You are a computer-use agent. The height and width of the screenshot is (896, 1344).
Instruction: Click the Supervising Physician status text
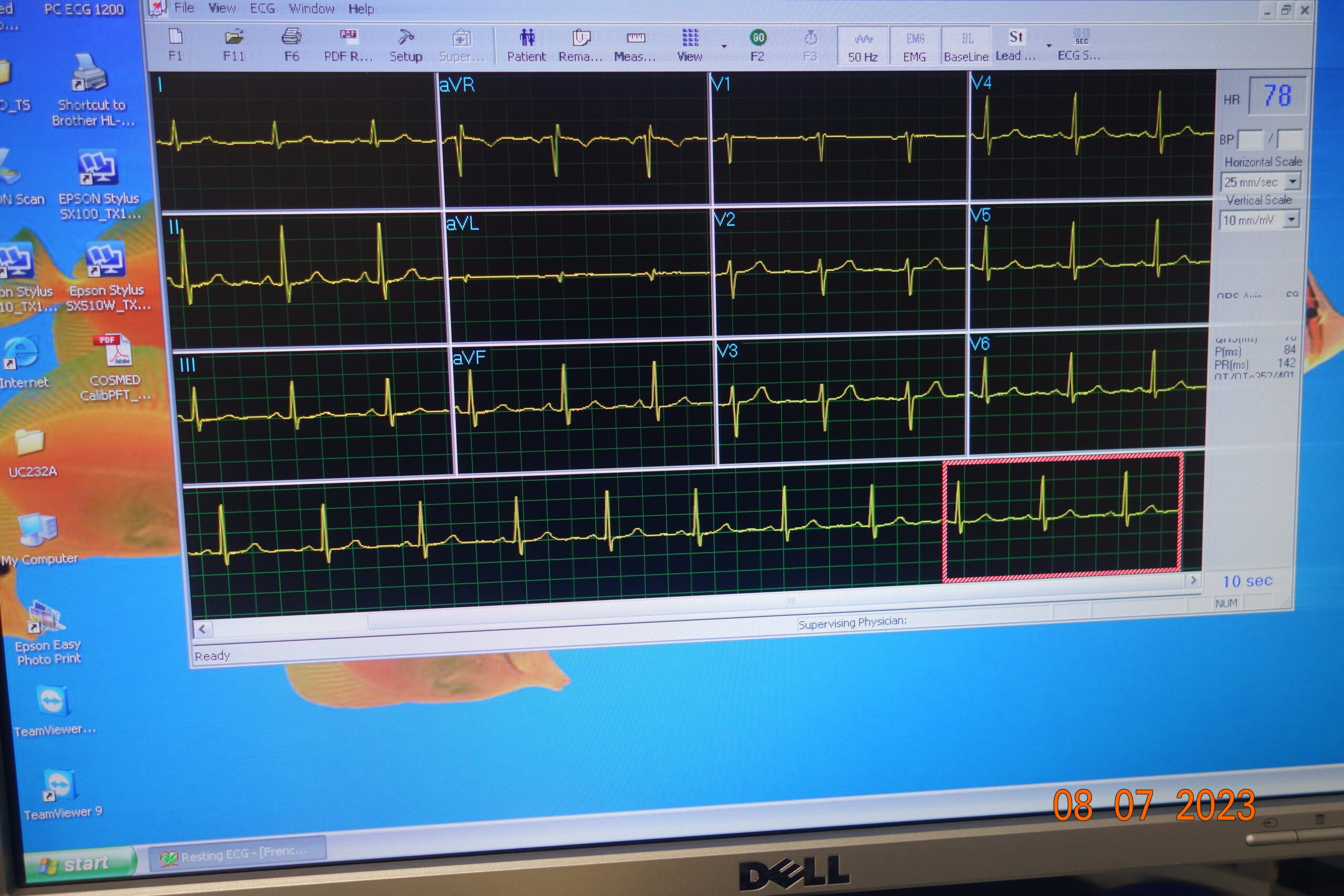(852, 623)
